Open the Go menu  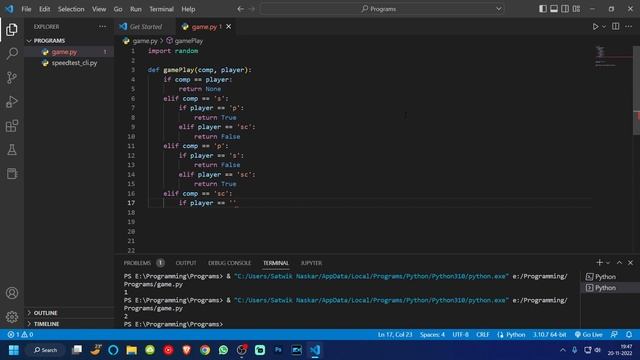coord(118,9)
